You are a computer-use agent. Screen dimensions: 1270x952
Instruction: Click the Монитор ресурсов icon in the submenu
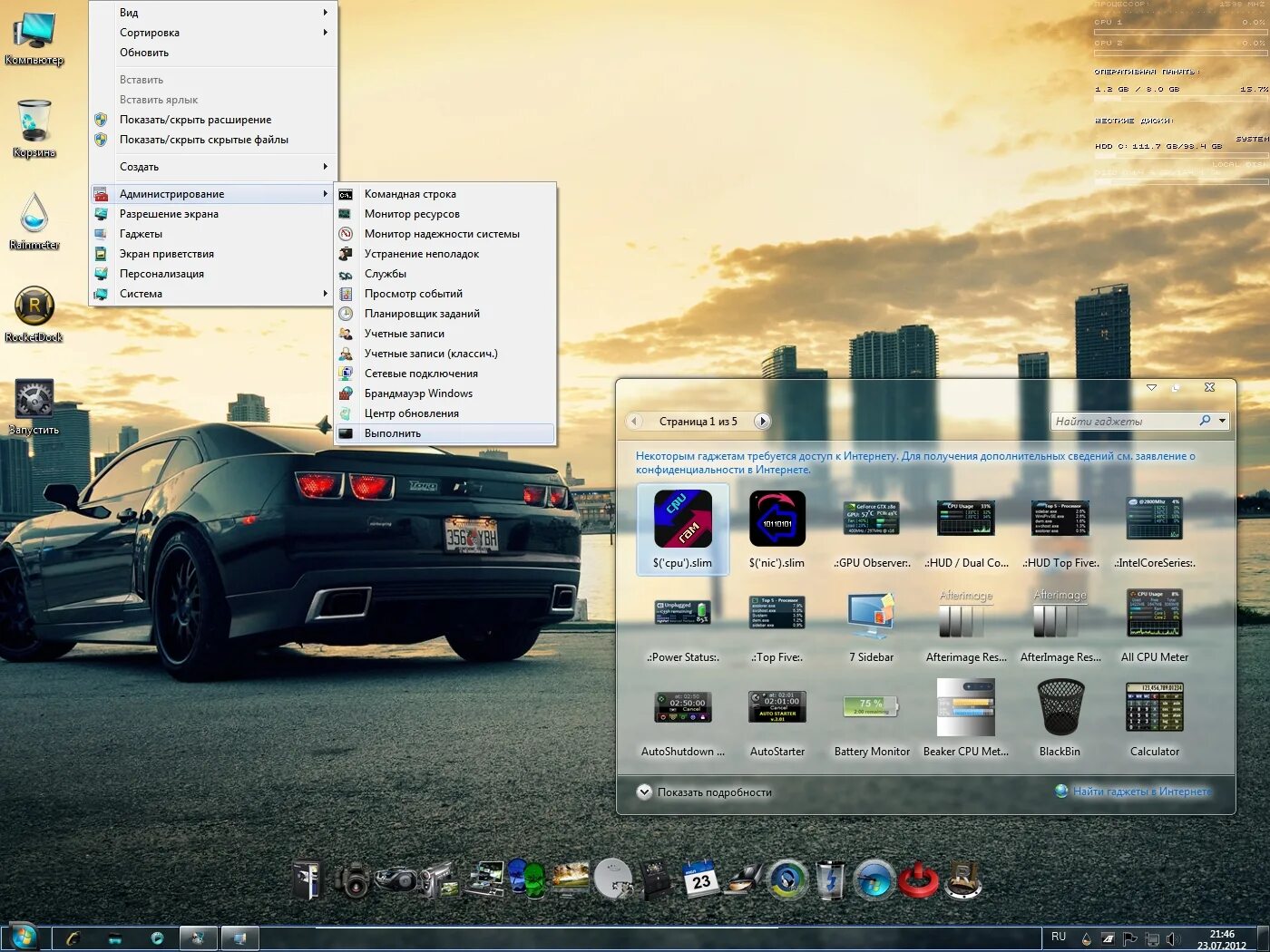pyautogui.click(x=346, y=214)
